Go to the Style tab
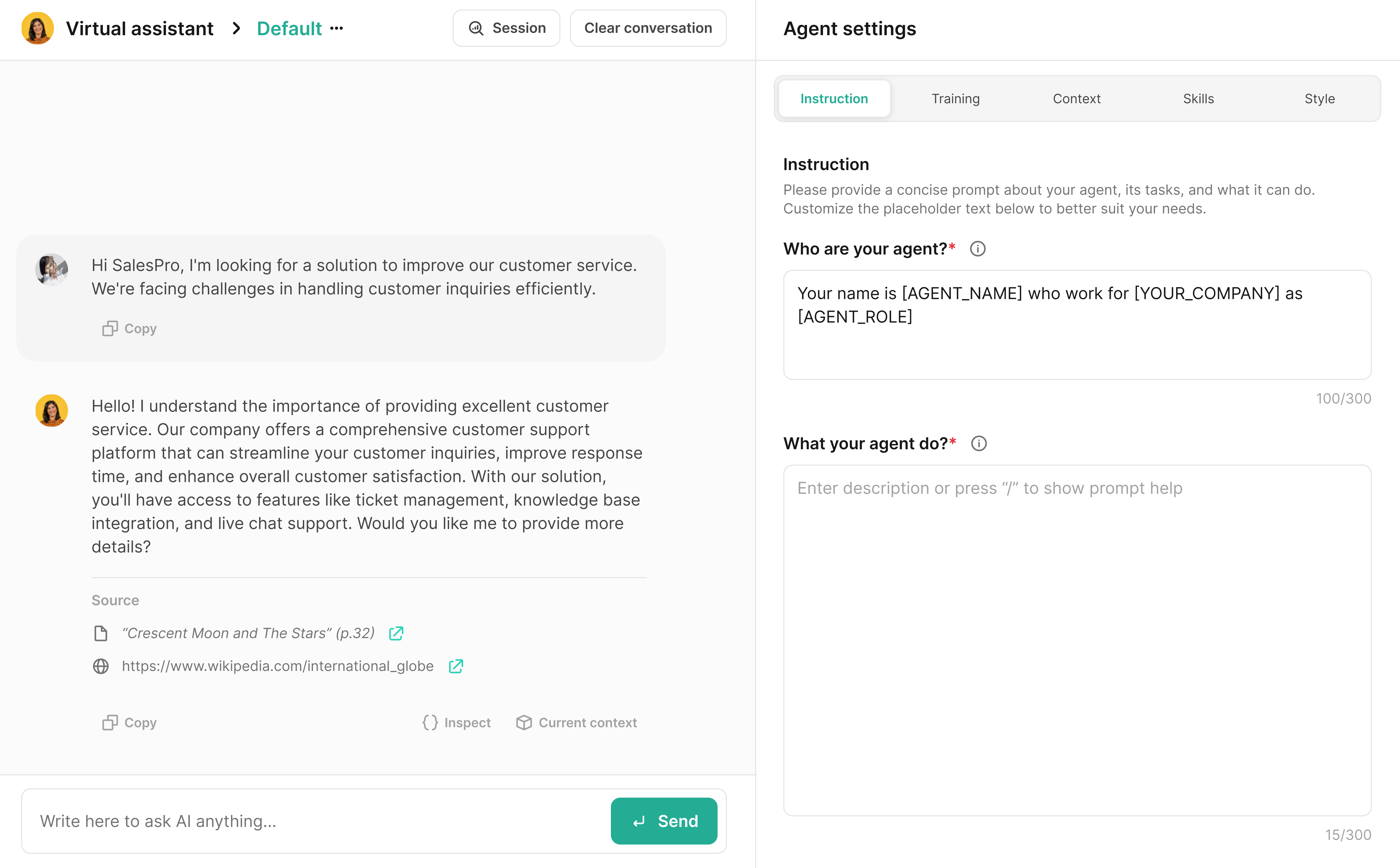1400x868 pixels. (1319, 99)
